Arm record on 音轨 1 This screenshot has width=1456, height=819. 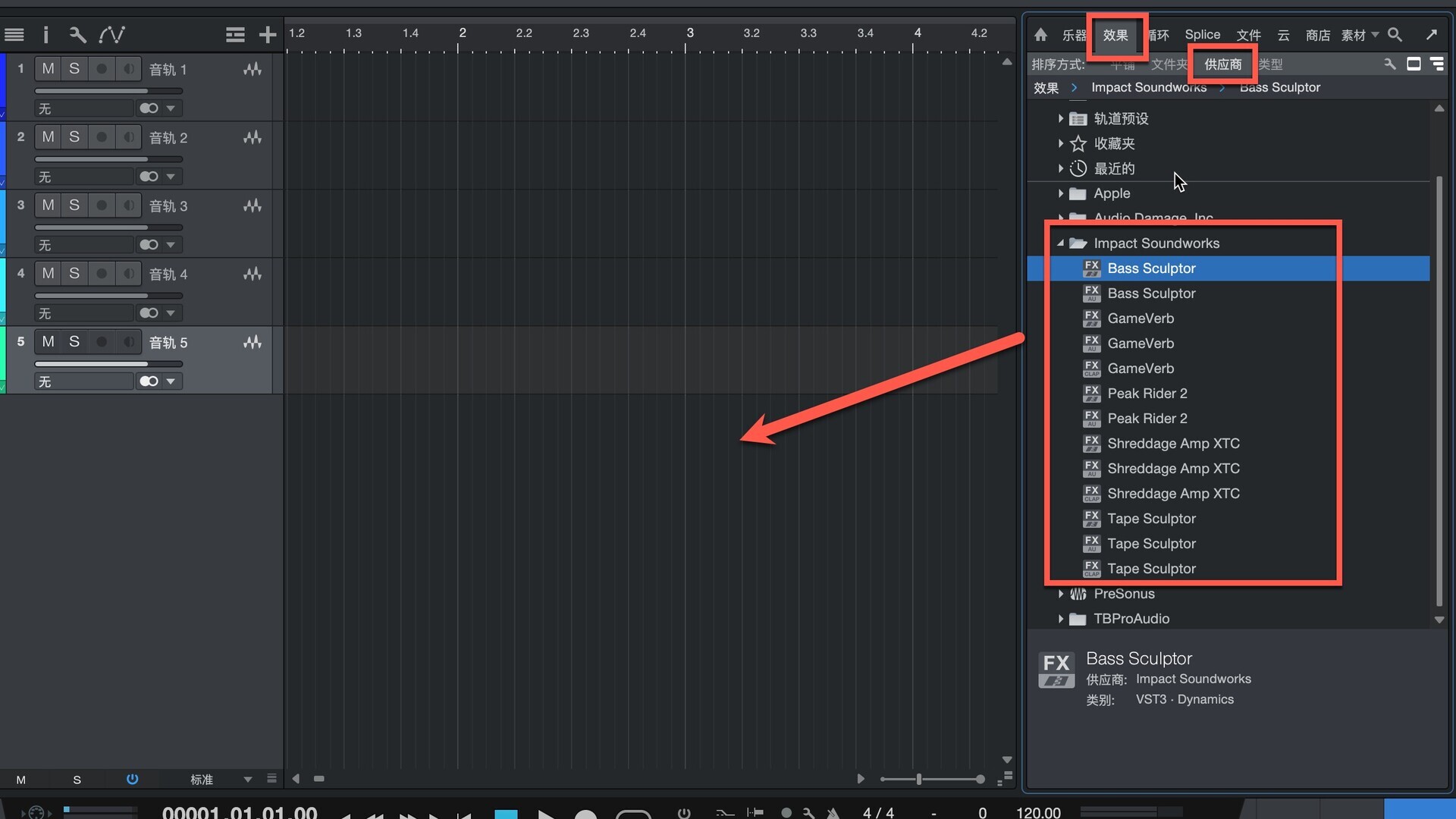[102, 69]
